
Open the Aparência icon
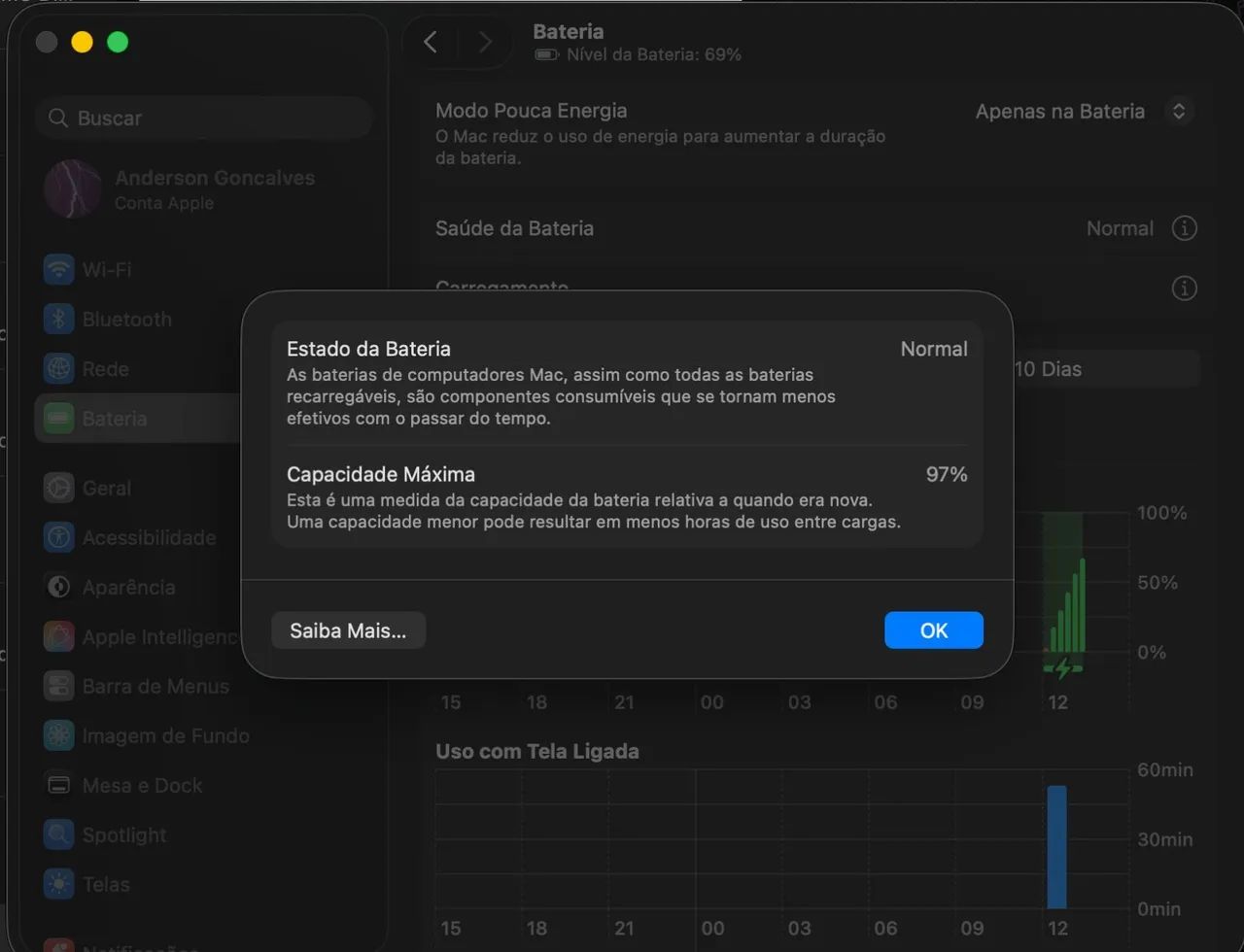pos(59,587)
